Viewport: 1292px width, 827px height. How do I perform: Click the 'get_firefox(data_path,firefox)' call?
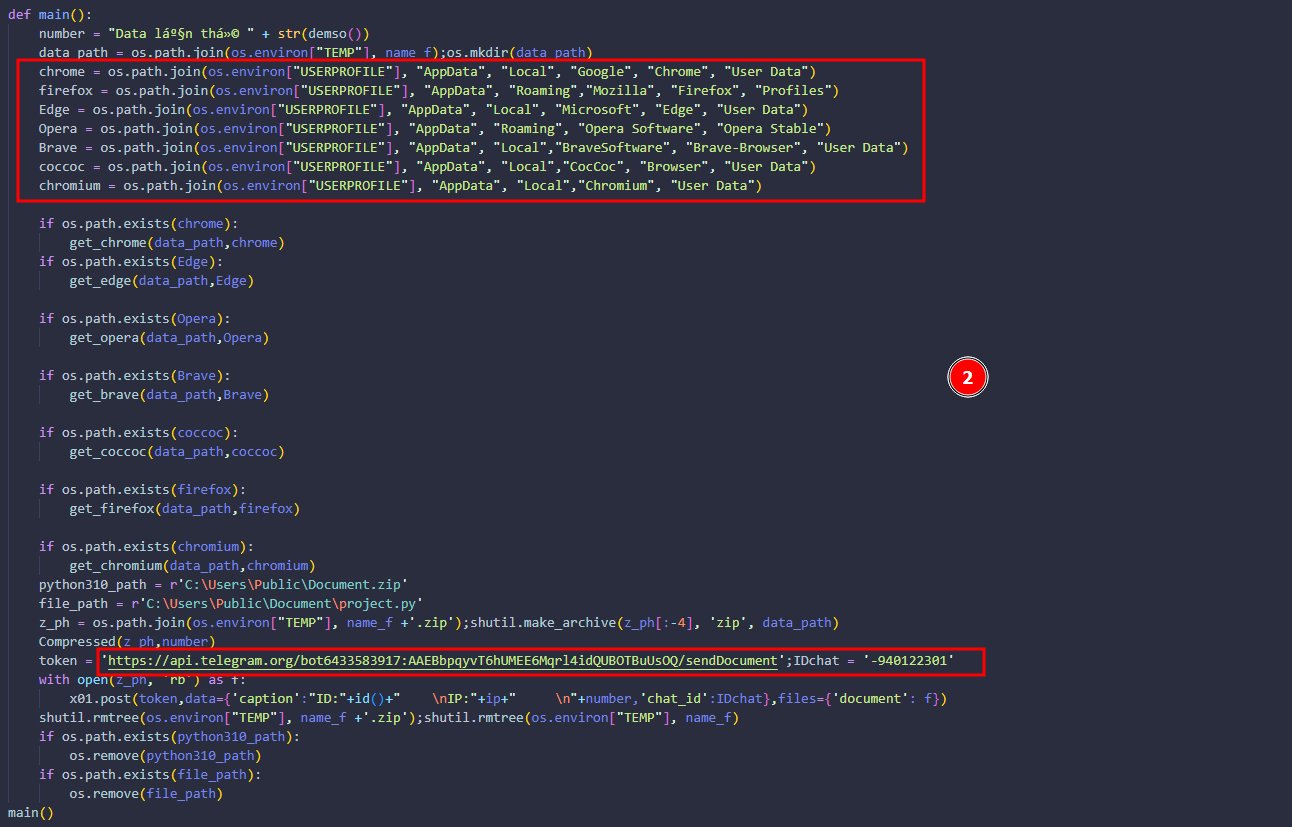tap(185, 508)
